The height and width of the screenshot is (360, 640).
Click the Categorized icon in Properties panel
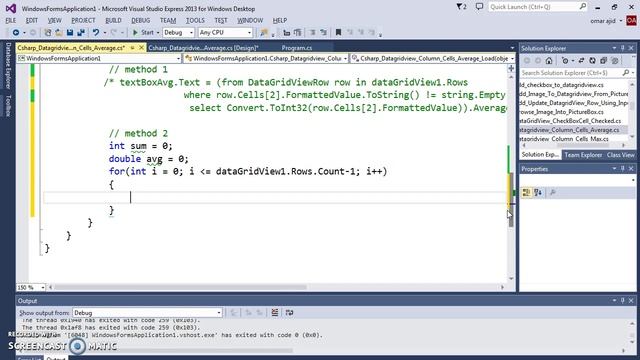click(526, 192)
